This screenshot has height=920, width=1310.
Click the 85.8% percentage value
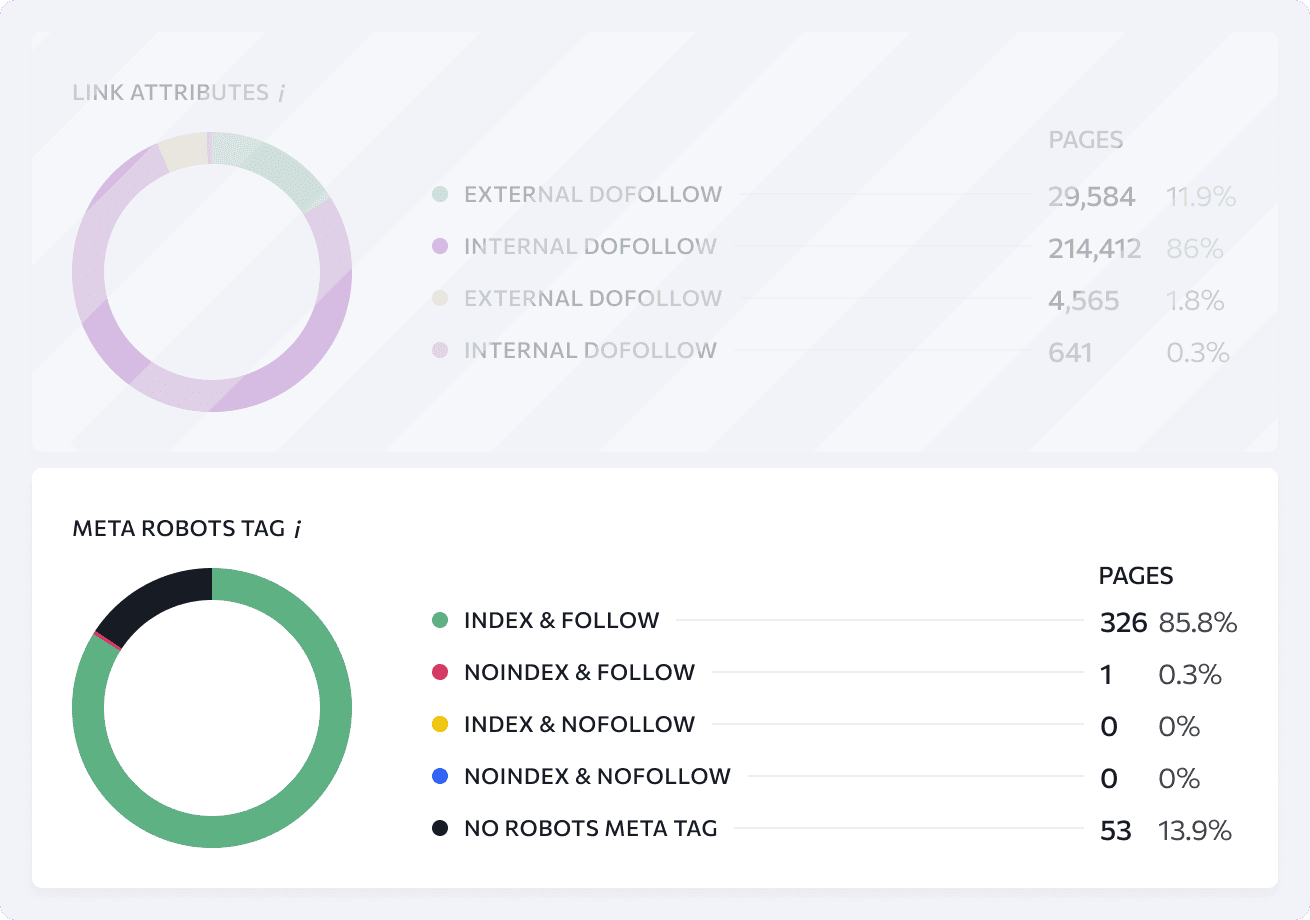(x=1198, y=623)
